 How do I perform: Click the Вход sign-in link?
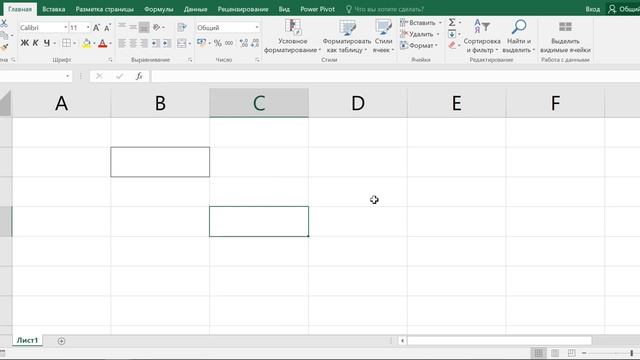tap(593, 9)
